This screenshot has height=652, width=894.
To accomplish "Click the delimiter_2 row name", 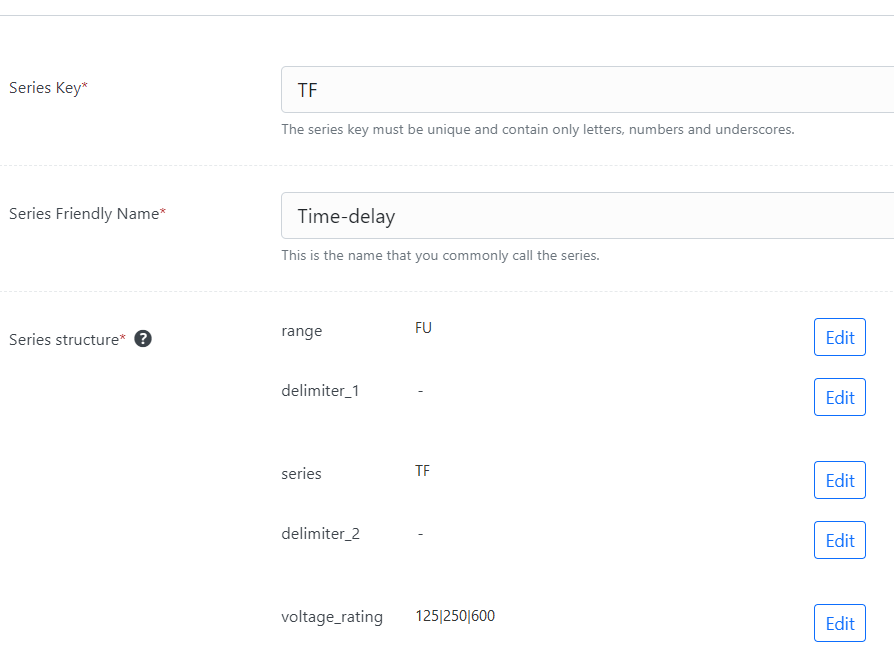I will [x=320, y=533].
